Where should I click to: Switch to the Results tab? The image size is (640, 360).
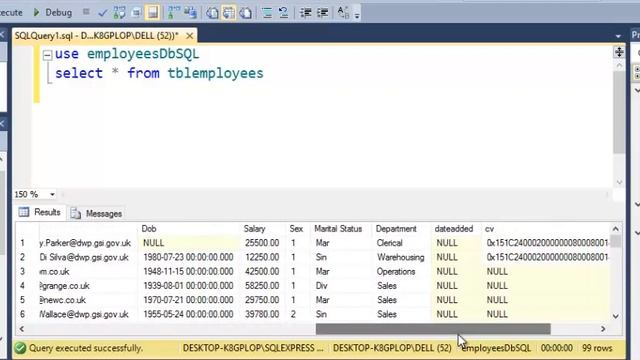40,212
